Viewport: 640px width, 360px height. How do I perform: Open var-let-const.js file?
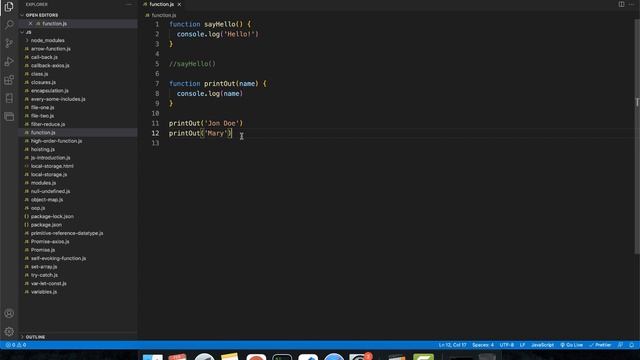click(49, 283)
